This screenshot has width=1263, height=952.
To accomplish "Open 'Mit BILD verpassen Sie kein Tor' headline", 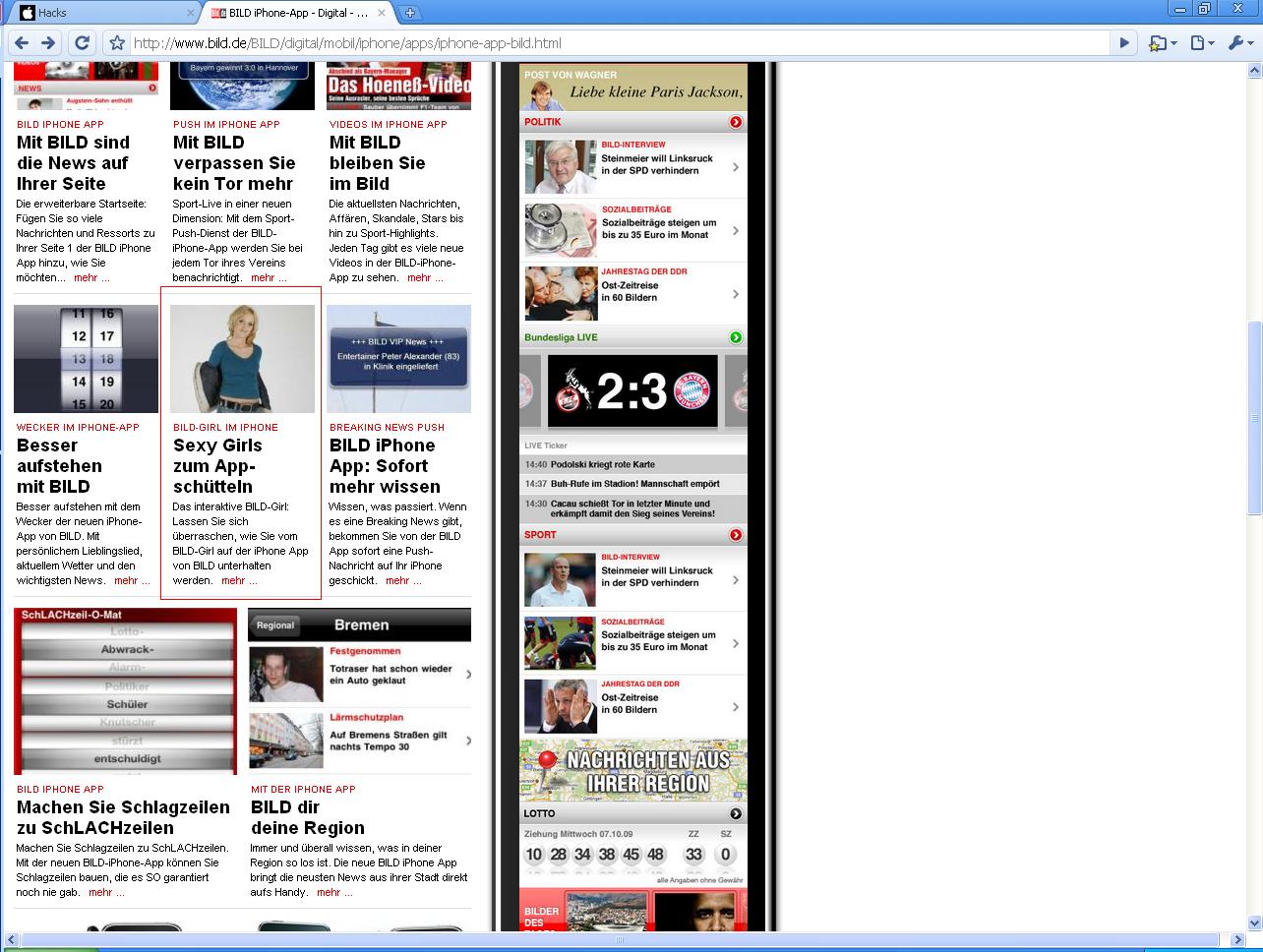I will click(234, 163).
